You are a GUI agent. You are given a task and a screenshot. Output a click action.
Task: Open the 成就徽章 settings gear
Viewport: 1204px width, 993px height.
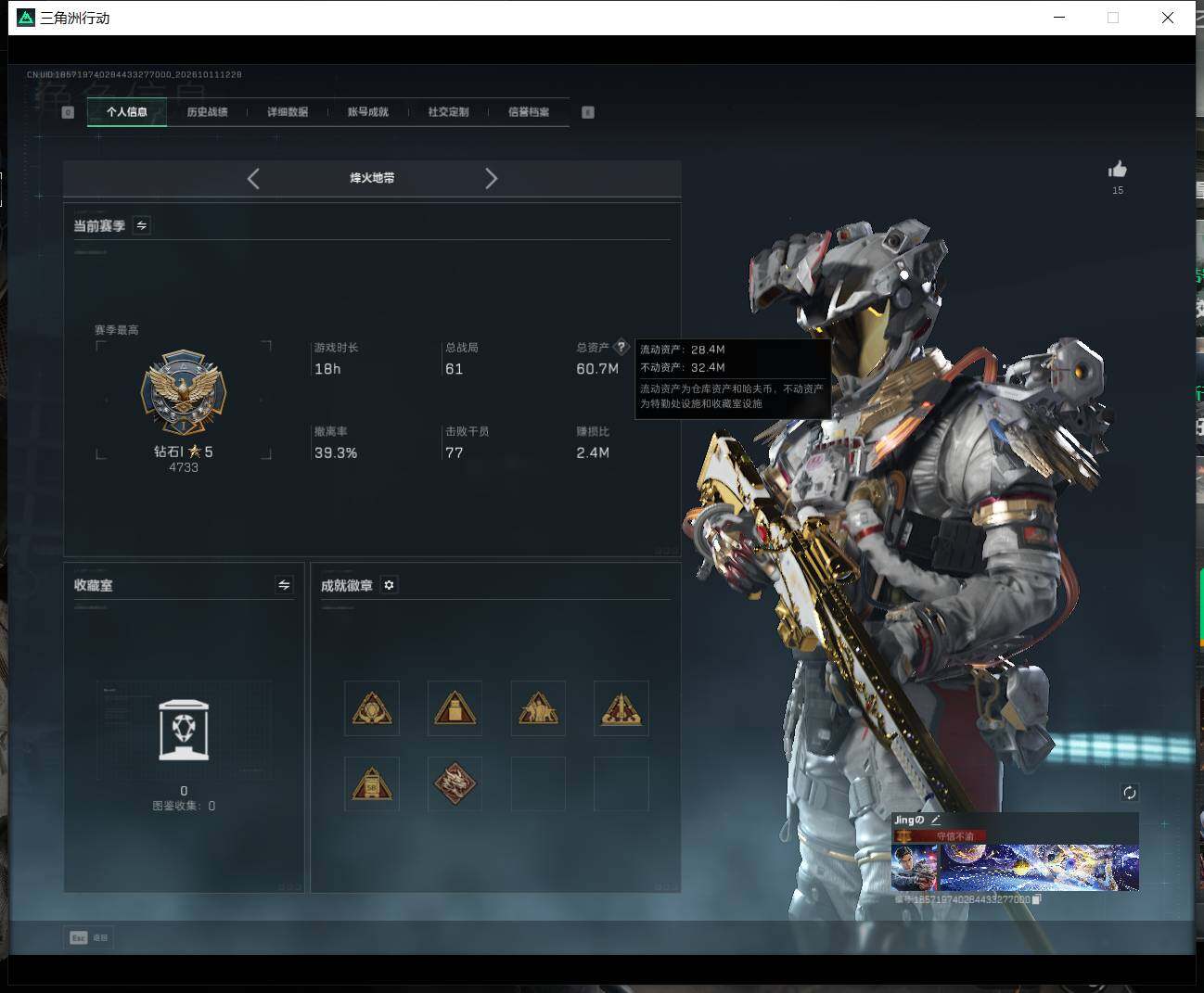pos(389,585)
